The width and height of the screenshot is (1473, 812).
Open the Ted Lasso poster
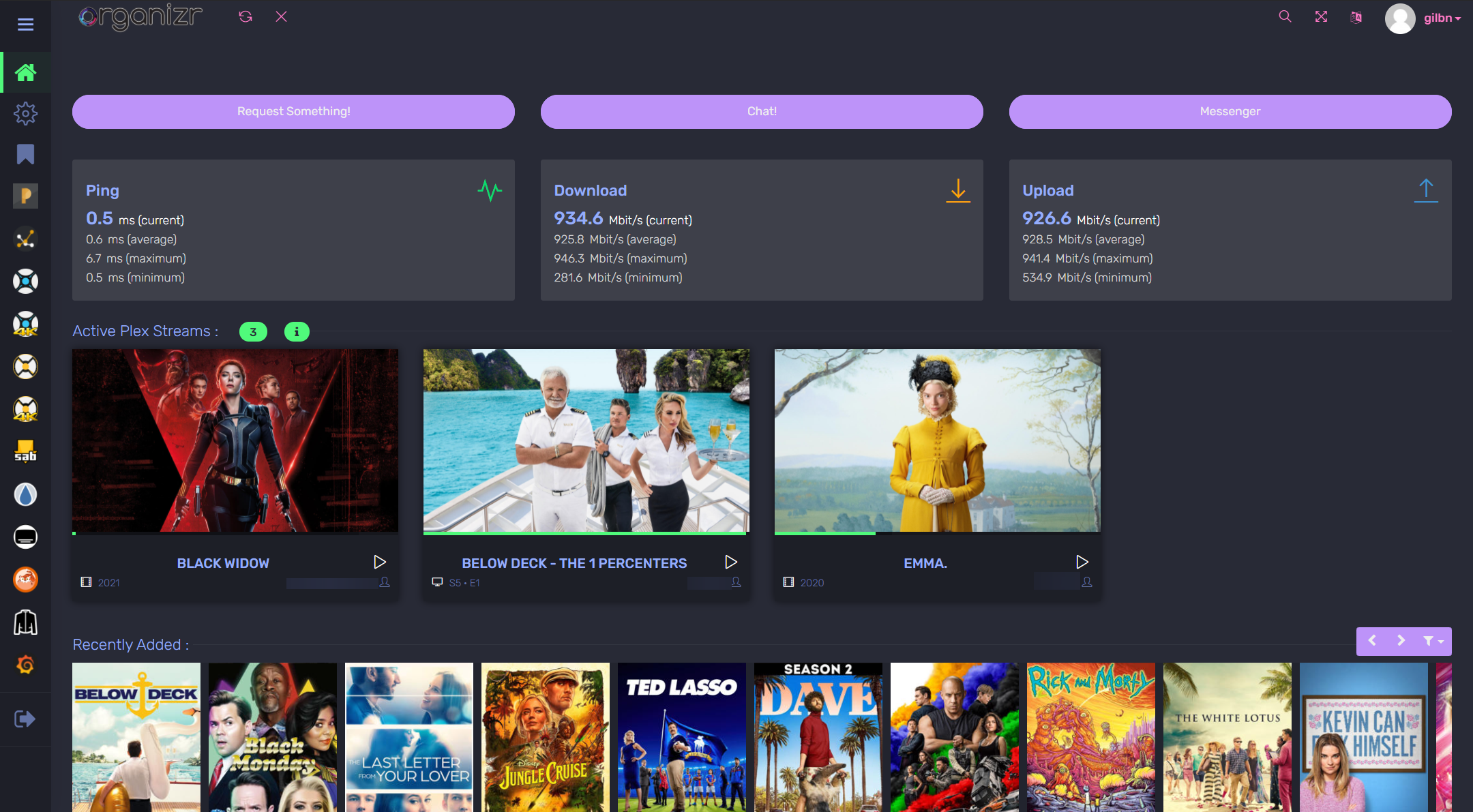click(682, 737)
